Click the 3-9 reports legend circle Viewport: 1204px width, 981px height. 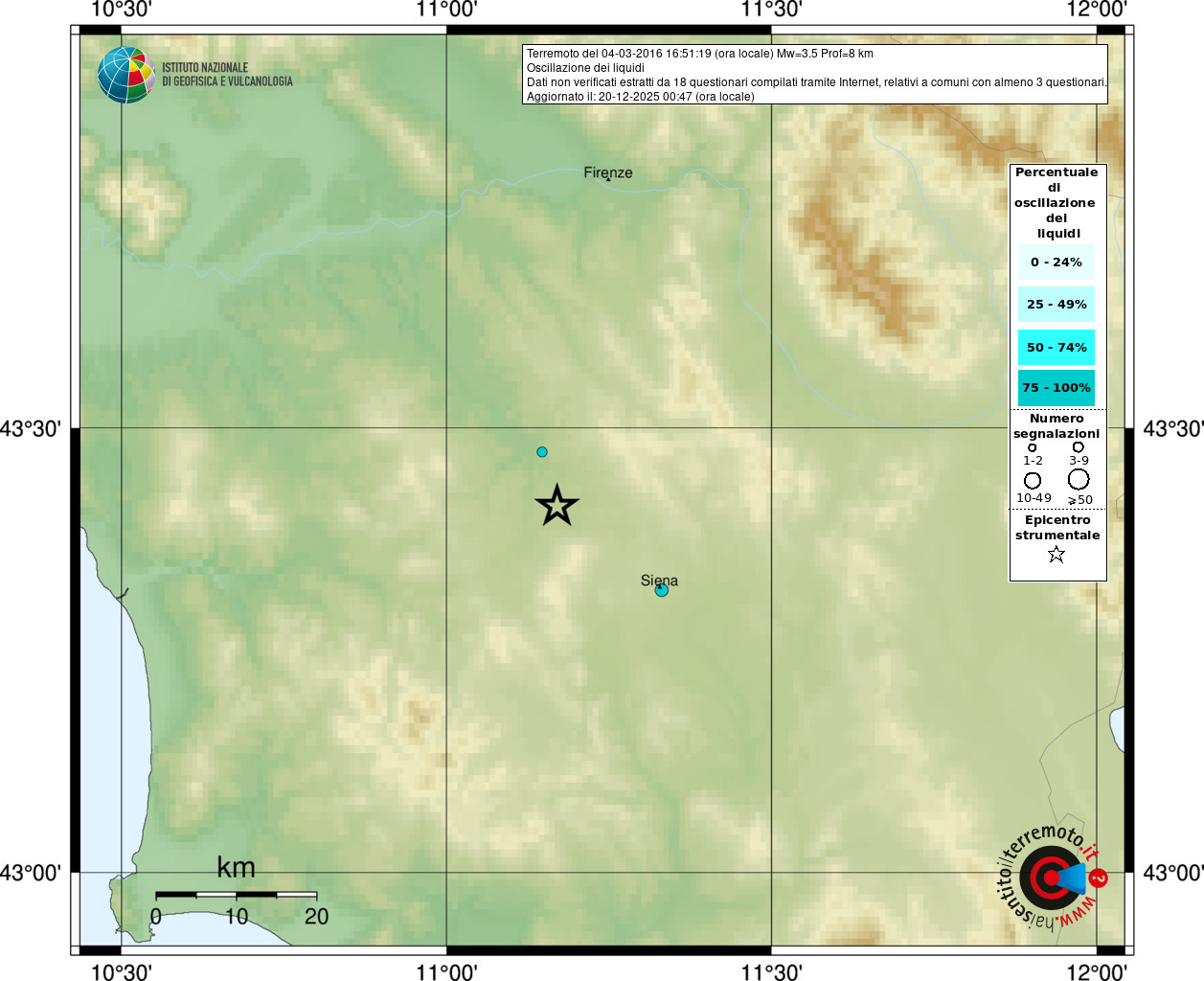pos(1079,446)
